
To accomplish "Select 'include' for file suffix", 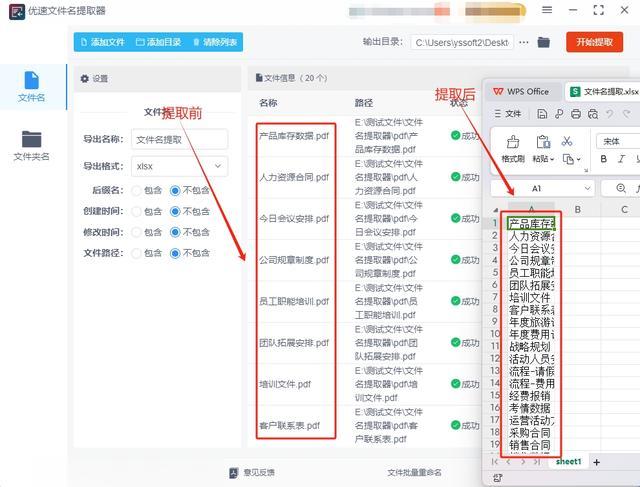I will coord(136,190).
